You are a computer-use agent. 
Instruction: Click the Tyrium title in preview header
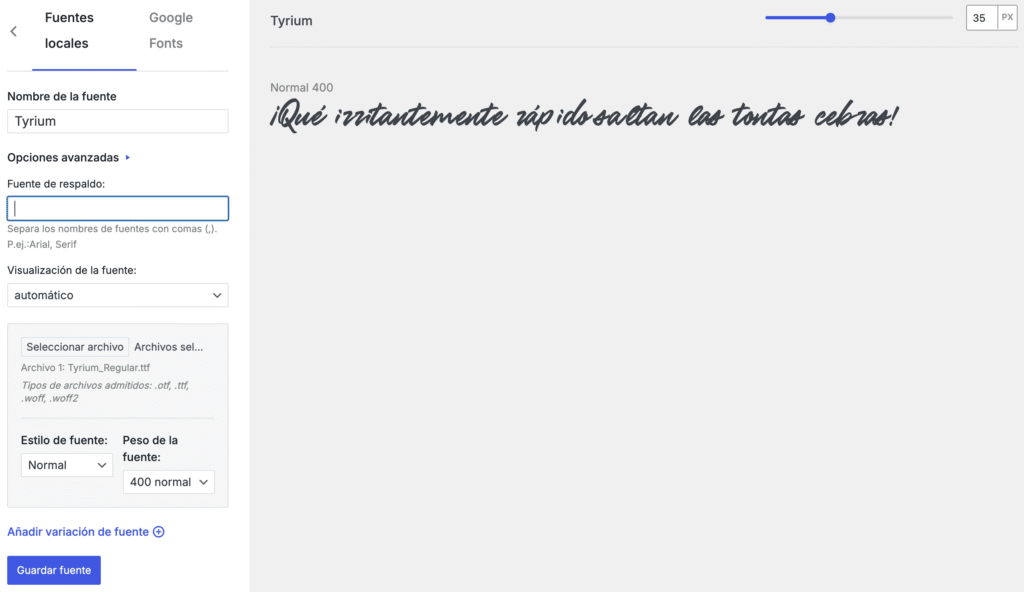point(291,20)
